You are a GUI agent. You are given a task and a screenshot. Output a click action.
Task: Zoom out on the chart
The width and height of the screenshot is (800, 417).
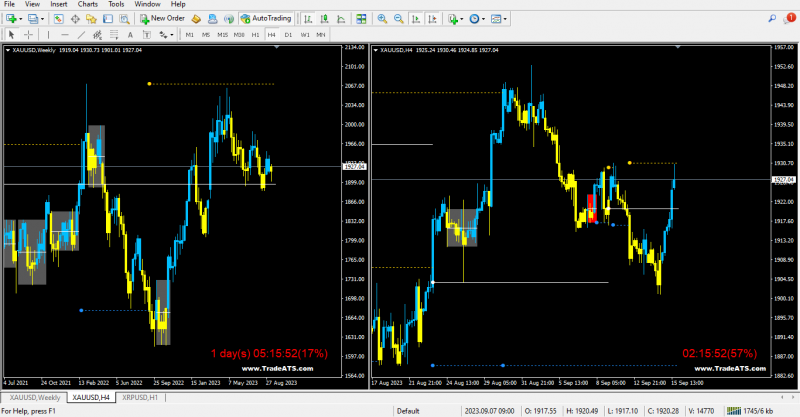(398, 19)
